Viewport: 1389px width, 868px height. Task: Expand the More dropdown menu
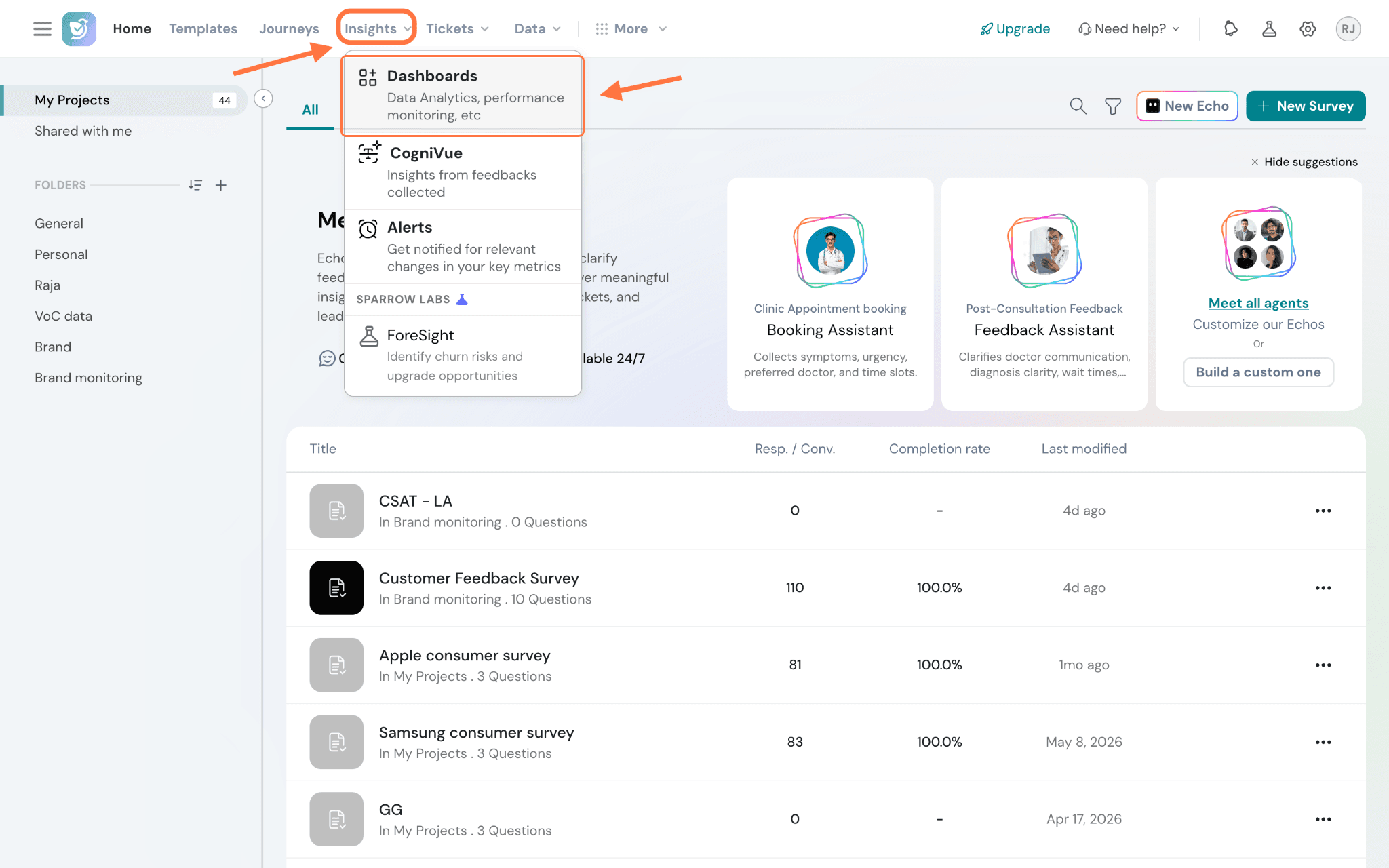pyautogui.click(x=631, y=28)
